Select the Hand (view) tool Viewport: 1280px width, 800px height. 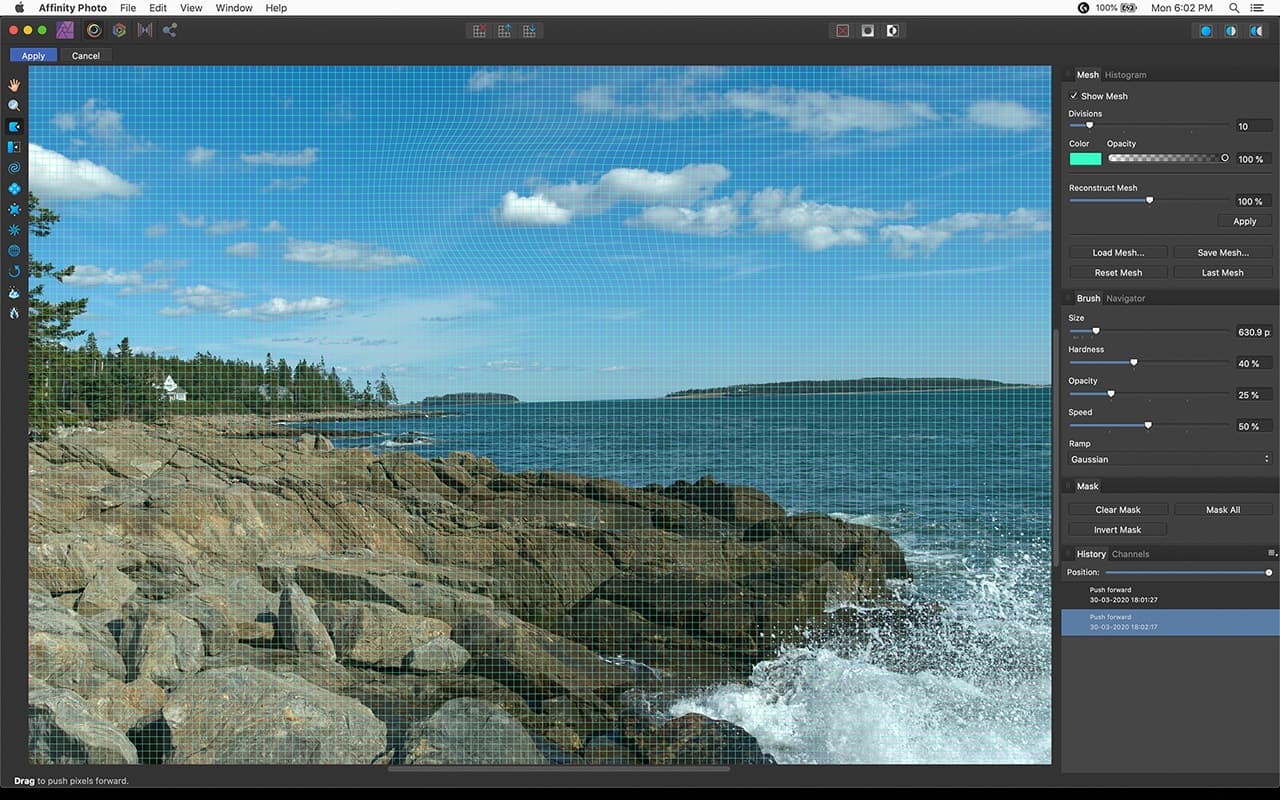click(x=14, y=85)
